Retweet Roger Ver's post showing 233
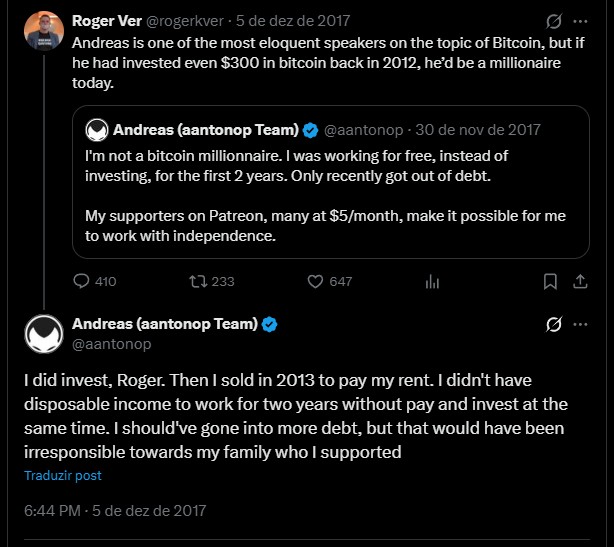Screen dimensions: 614x547 click(x=197, y=281)
